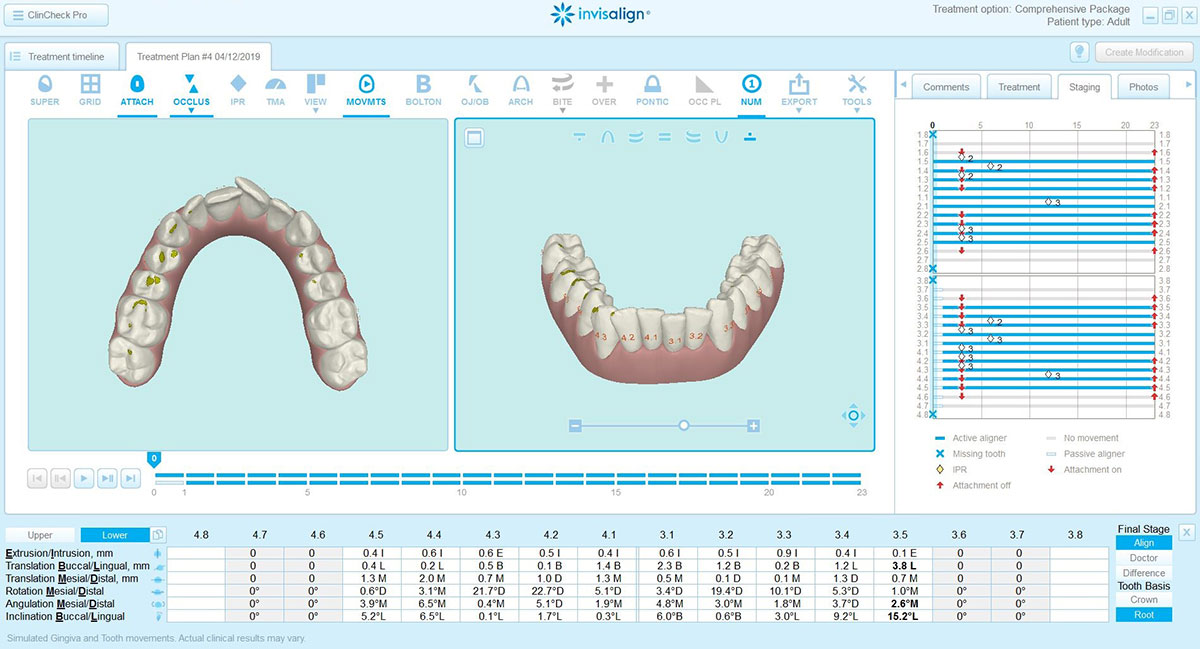This screenshot has width=1200, height=649.
Task: Open the Treatment timeline tab
Action: point(61,56)
